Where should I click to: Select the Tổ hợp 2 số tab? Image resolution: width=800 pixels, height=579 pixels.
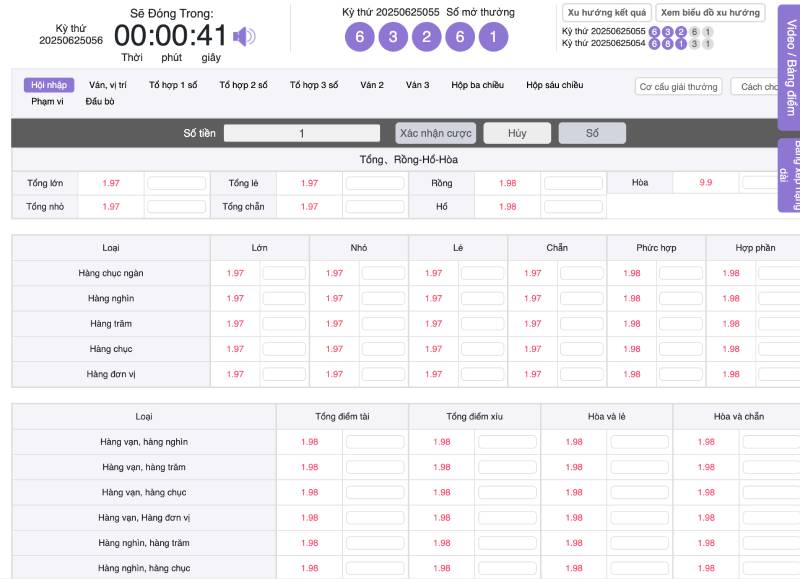pyautogui.click(x=243, y=85)
